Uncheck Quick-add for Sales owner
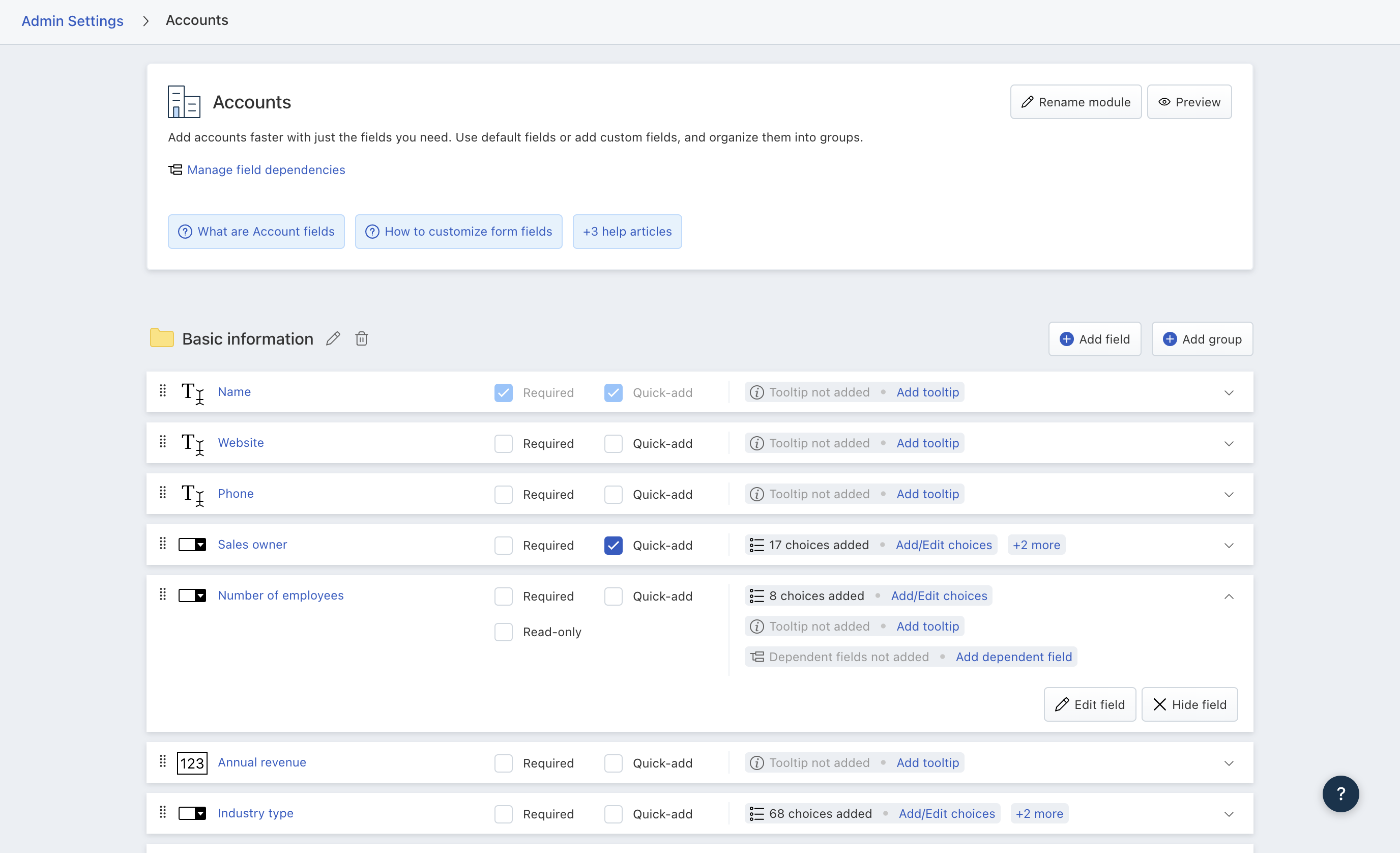This screenshot has width=1400, height=853. point(613,545)
